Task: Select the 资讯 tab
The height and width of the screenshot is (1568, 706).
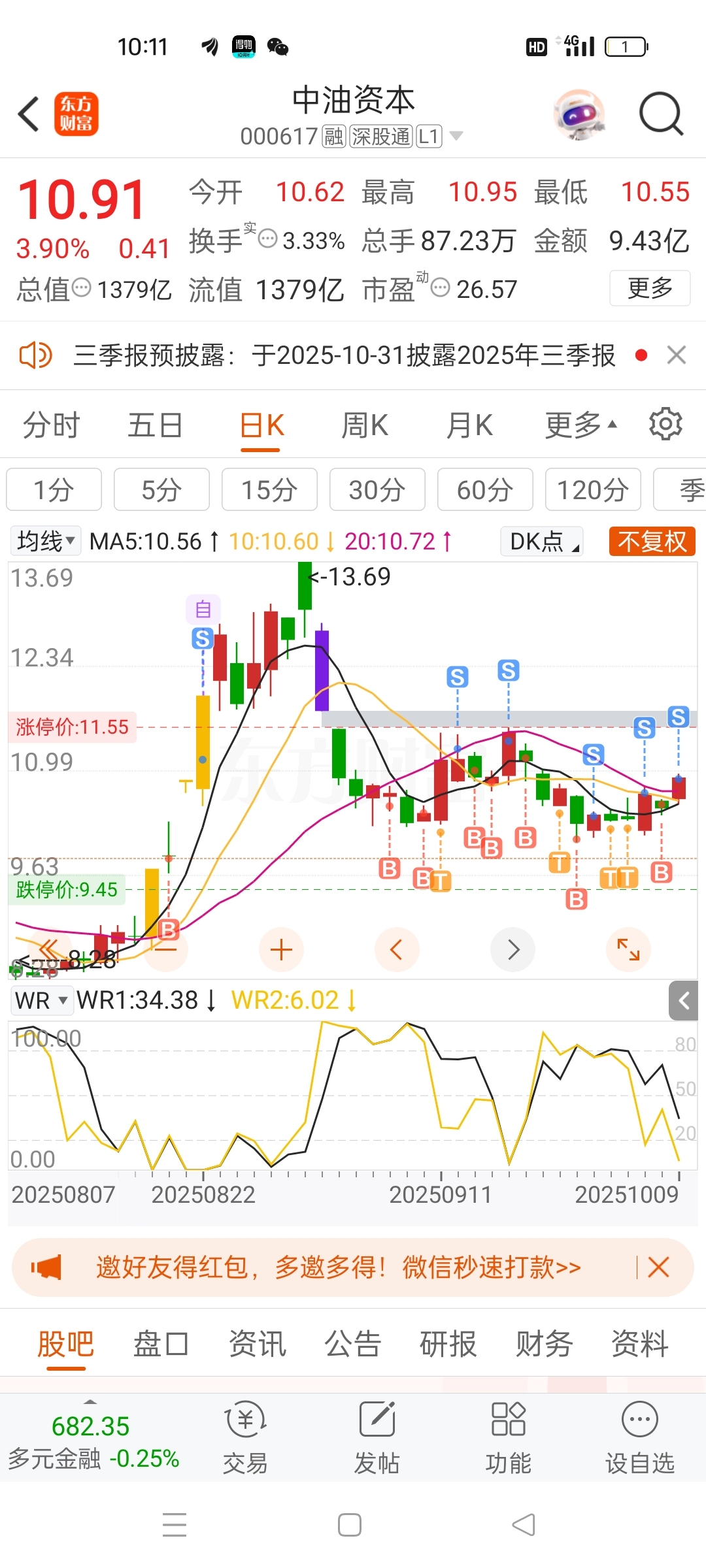Action: pos(257,1345)
